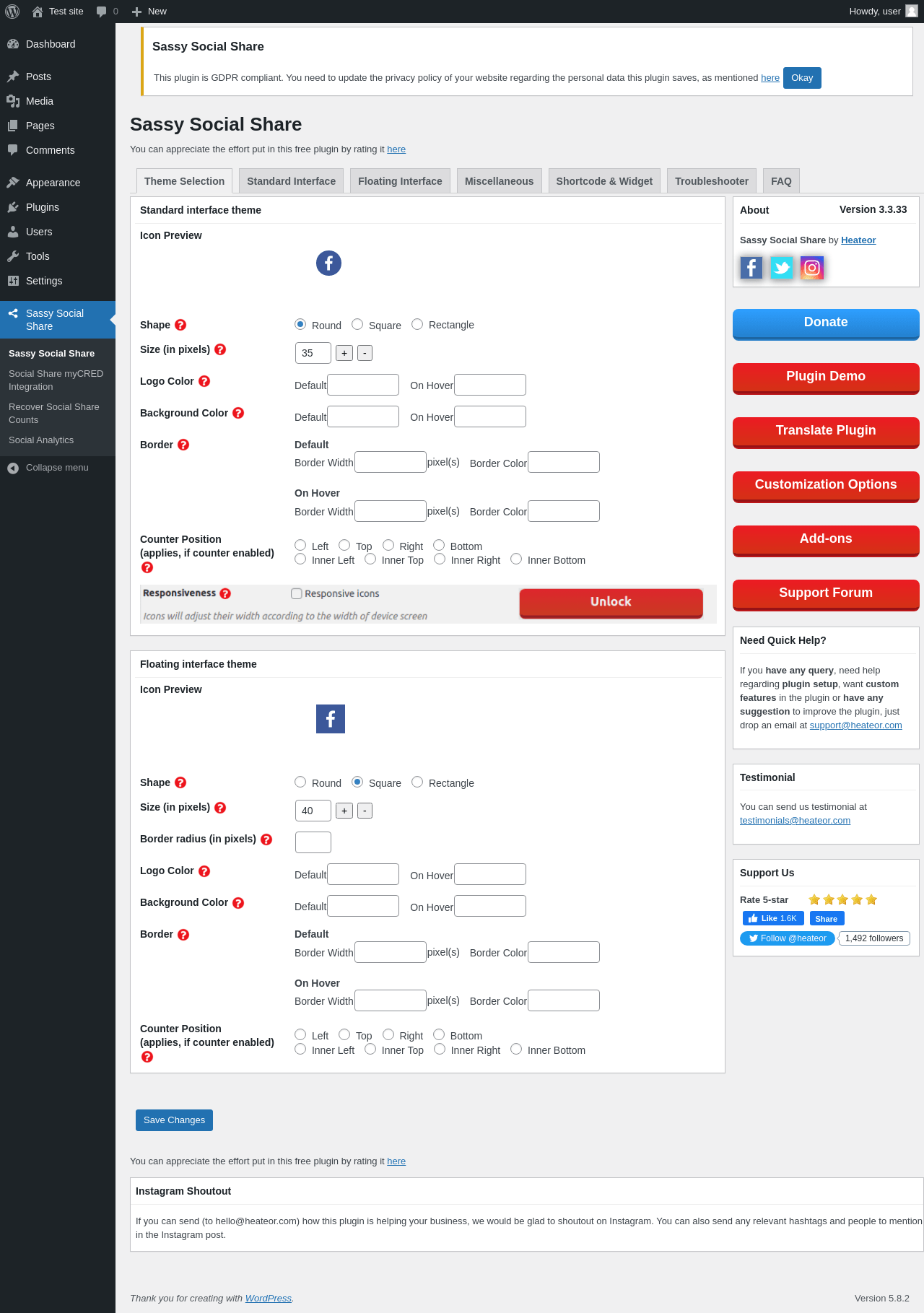Click standard Size input showing 35
The width and height of the screenshot is (924, 1313).
click(x=313, y=353)
